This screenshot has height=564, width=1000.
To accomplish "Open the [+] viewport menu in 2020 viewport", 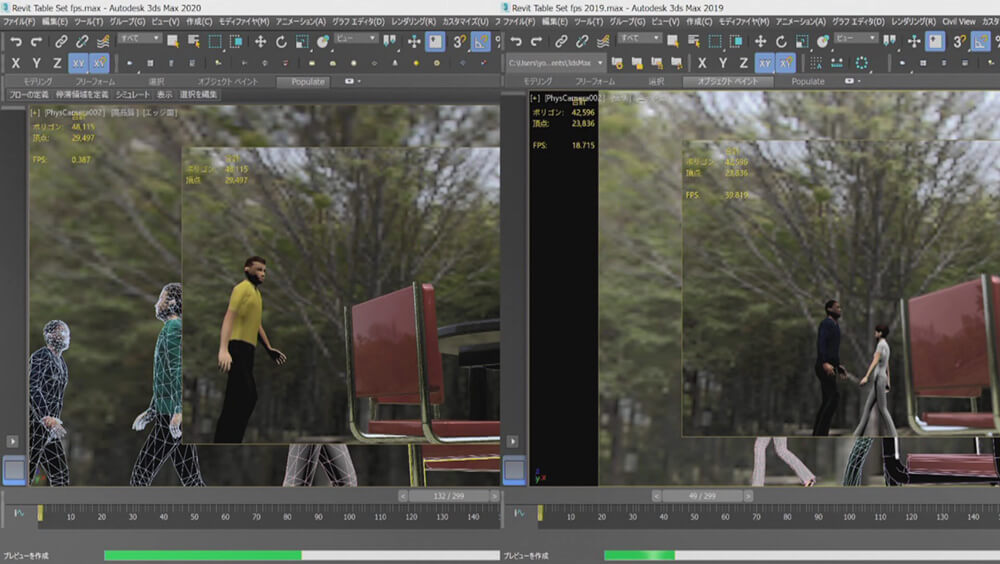I will (x=35, y=113).
